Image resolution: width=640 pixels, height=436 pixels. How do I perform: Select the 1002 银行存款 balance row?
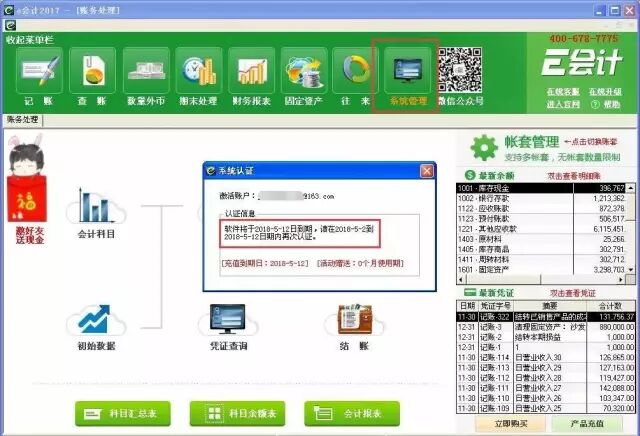click(541, 198)
